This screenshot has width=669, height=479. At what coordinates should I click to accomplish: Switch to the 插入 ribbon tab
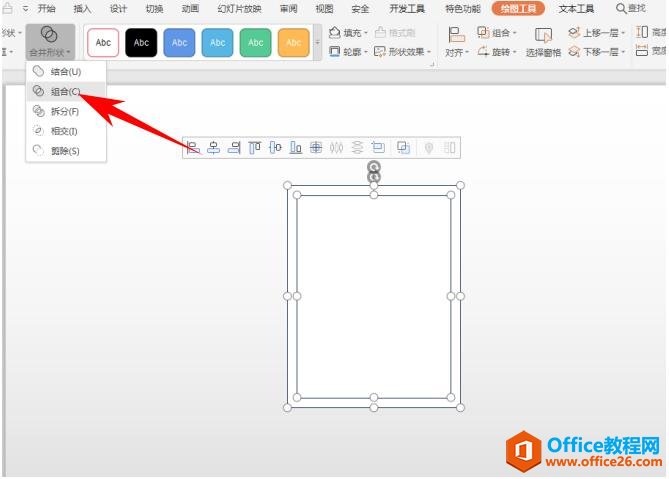click(x=82, y=8)
